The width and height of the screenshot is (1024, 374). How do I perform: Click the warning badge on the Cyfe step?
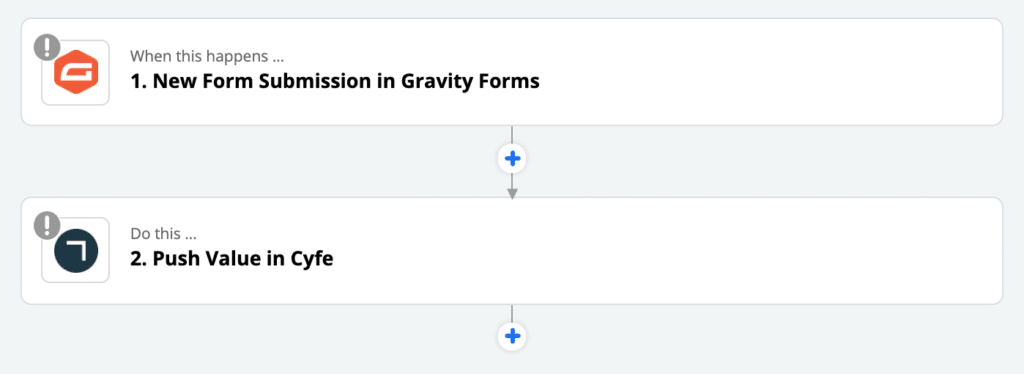point(46,225)
